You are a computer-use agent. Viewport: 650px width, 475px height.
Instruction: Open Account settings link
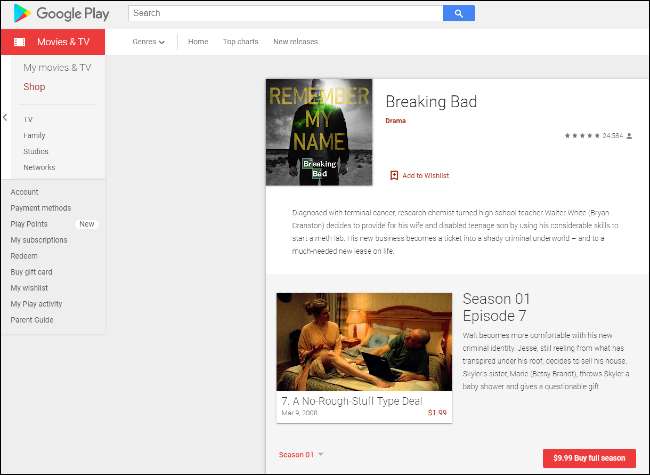pos(24,192)
